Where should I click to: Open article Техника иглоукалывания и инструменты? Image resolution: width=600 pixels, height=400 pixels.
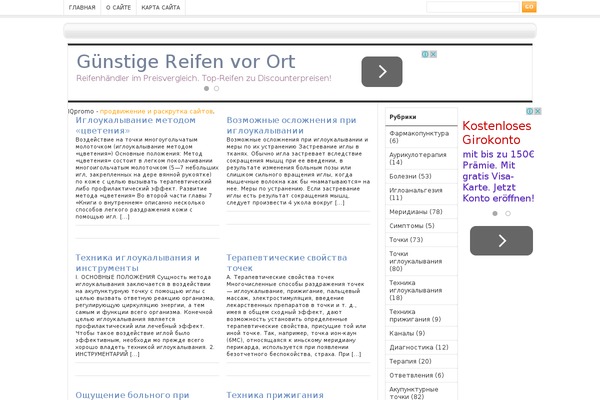coord(137,263)
